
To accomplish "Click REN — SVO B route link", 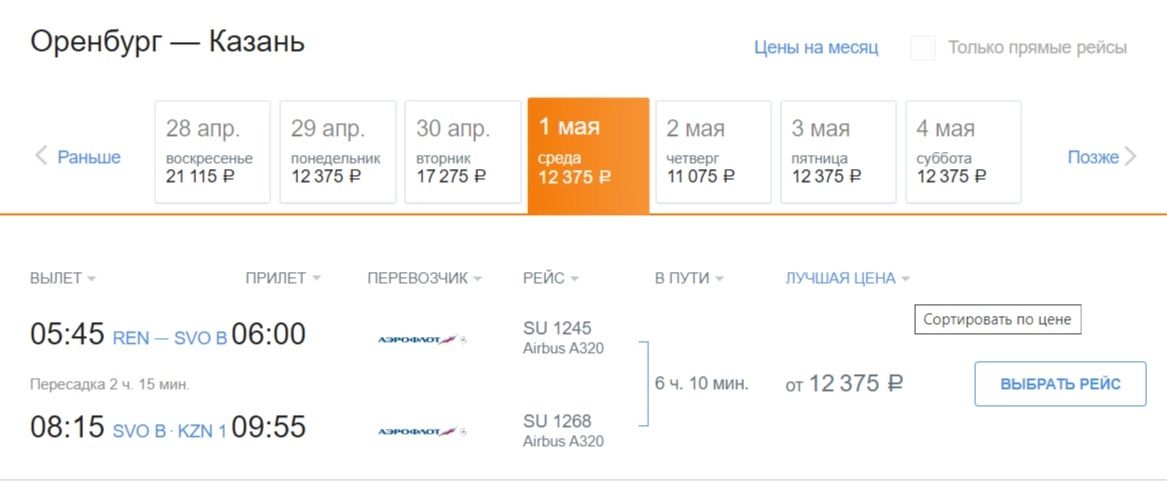I will 169,338.
